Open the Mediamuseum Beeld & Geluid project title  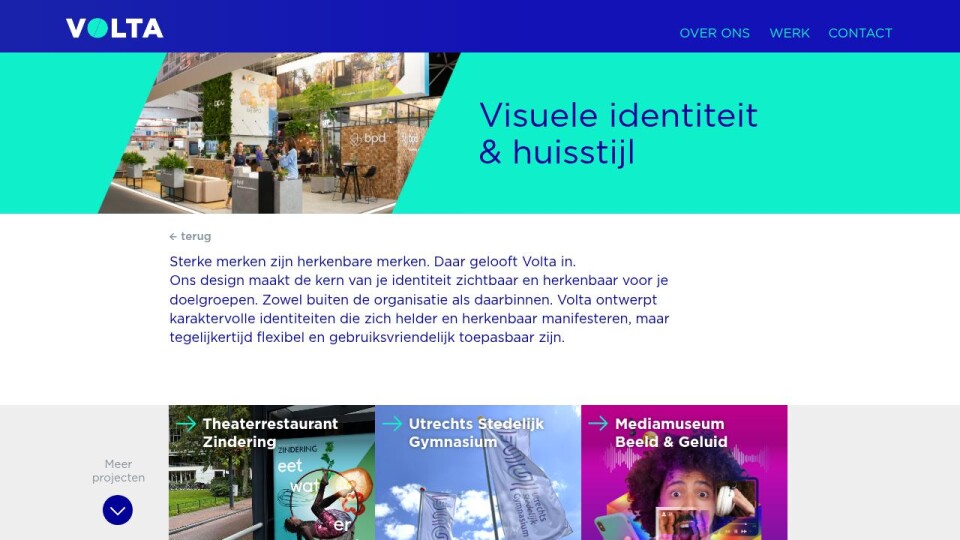(x=670, y=433)
